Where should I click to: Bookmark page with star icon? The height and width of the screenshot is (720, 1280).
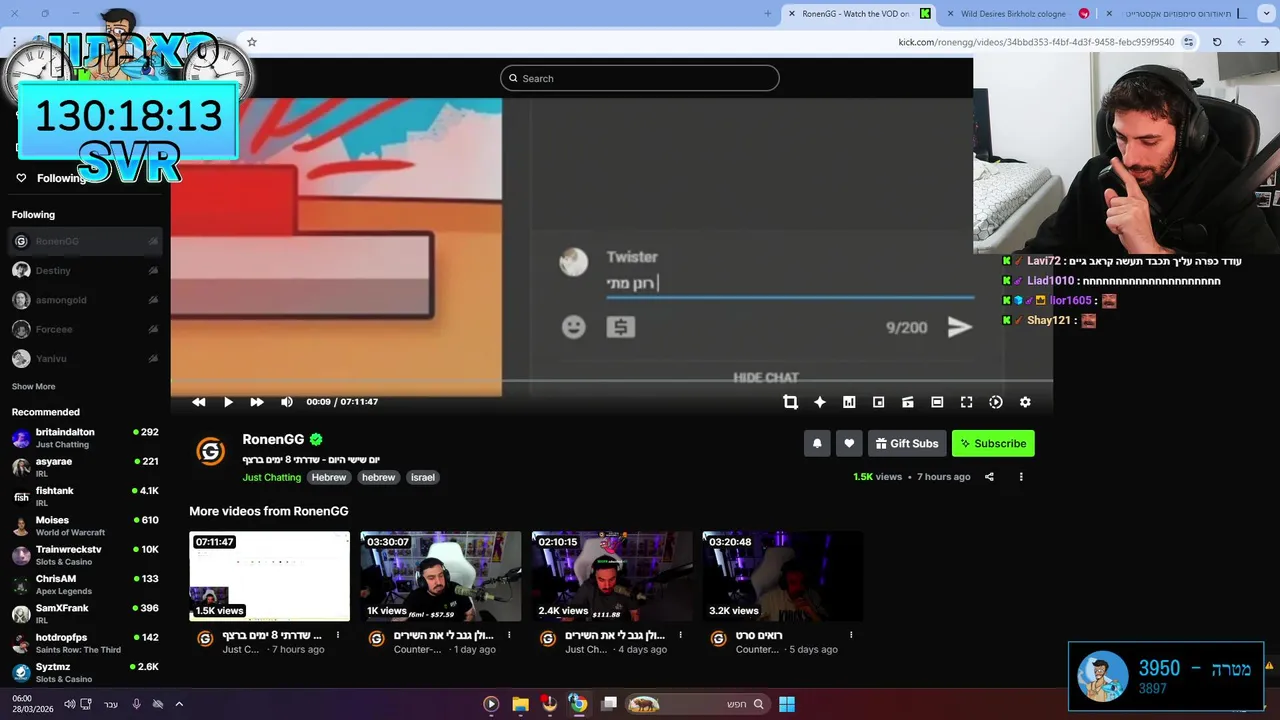coord(252,42)
